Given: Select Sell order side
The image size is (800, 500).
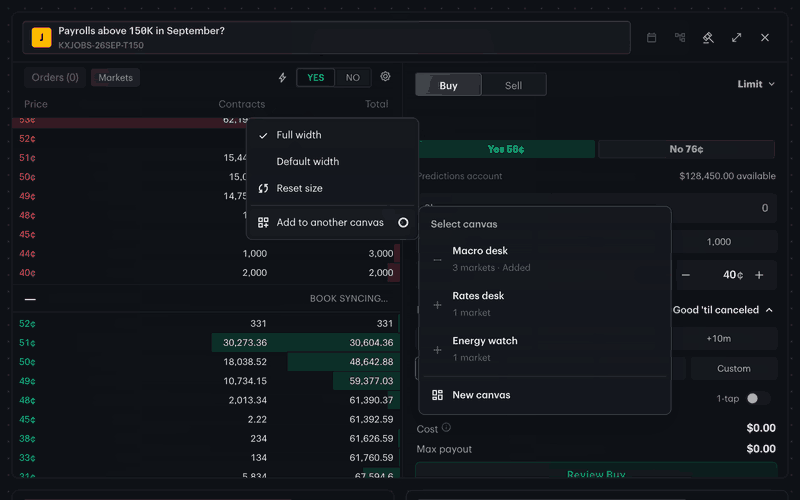Looking at the screenshot, I should (x=513, y=85).
